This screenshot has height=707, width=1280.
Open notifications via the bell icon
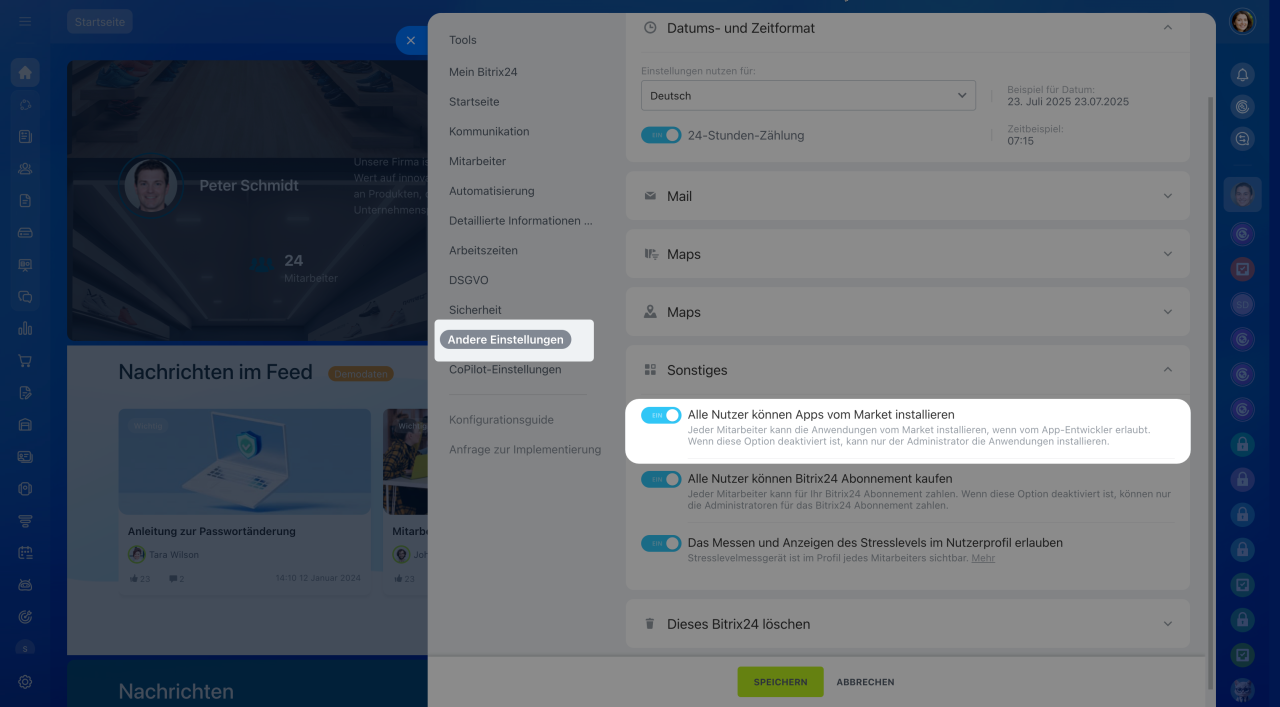tap(1242, 74)
